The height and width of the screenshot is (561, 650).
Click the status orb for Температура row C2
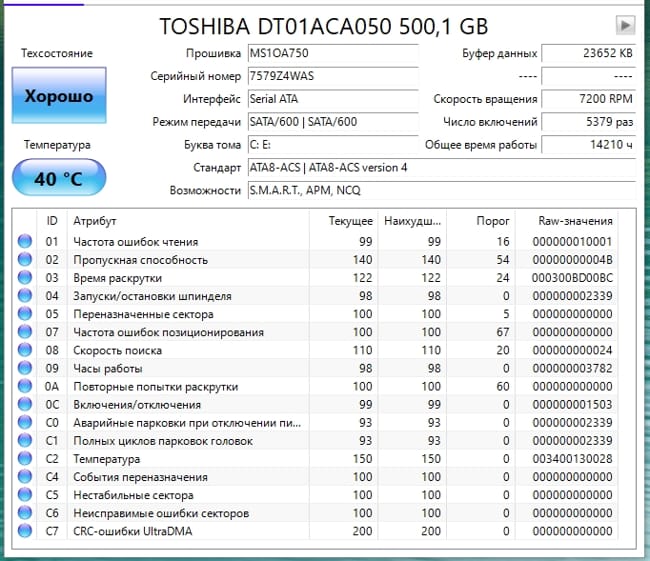[x=25, y=459]
